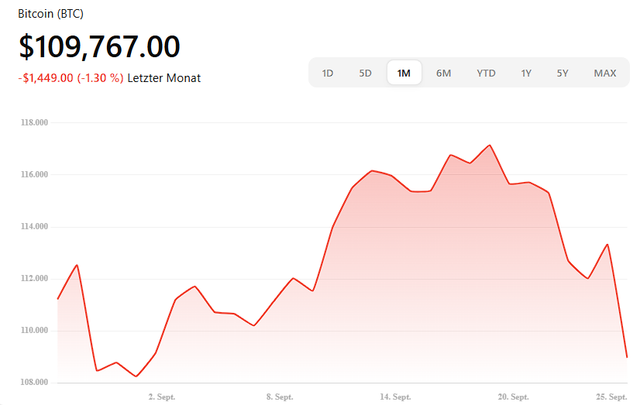Click the active 1M range tab
640x405 pixels.
[x=404, y=73]
